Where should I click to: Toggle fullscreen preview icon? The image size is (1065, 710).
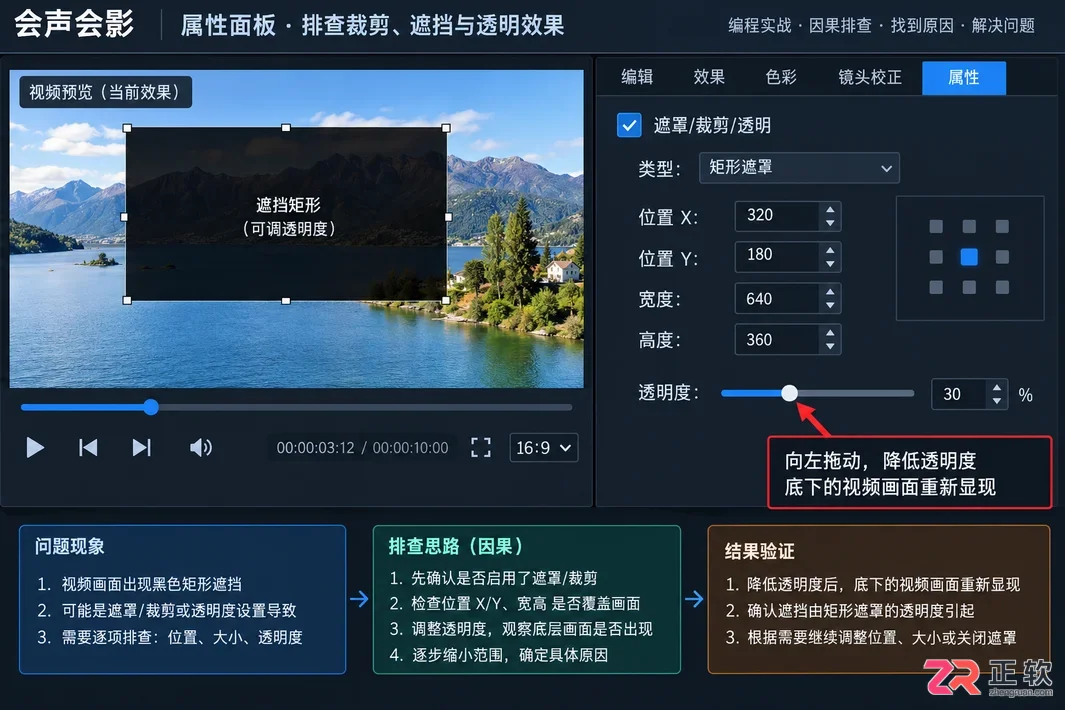coord(481,447)
